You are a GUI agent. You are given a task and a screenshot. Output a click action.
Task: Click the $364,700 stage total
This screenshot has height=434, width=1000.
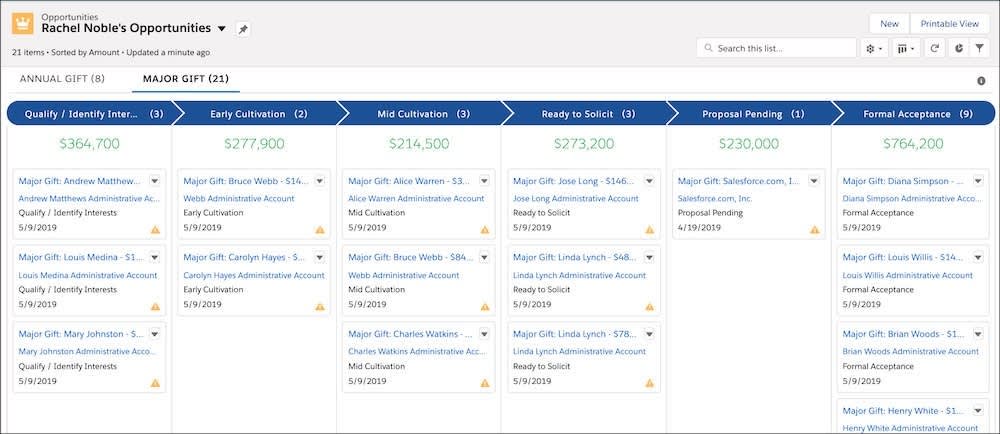point(89,144)
